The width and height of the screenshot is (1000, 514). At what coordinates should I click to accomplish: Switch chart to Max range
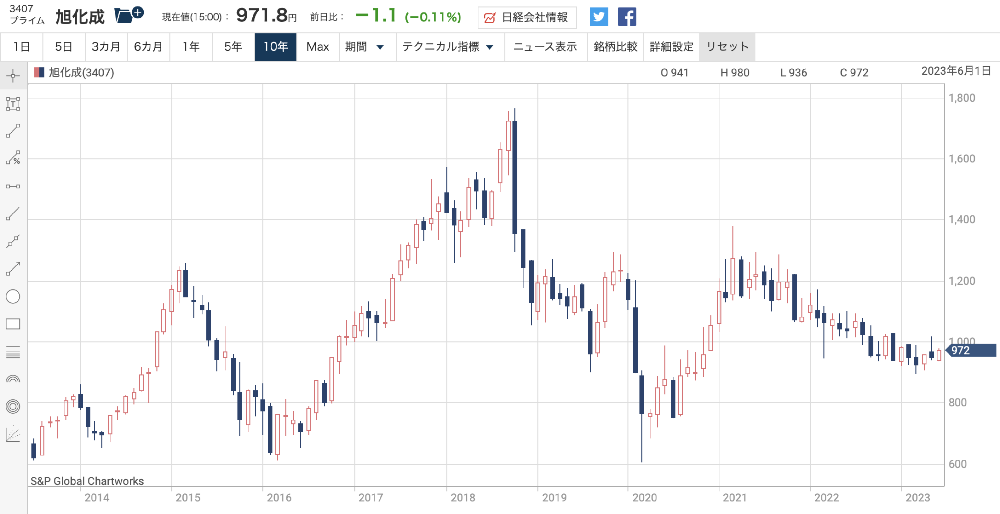point(318,47)
